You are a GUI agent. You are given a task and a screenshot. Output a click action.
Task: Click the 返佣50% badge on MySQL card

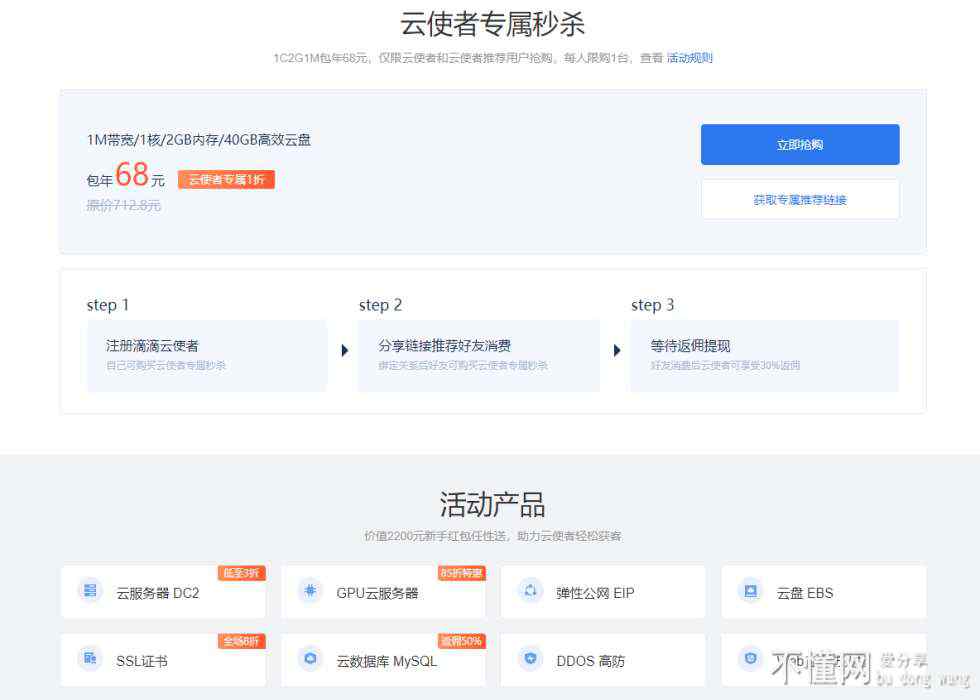coord(461,641)
